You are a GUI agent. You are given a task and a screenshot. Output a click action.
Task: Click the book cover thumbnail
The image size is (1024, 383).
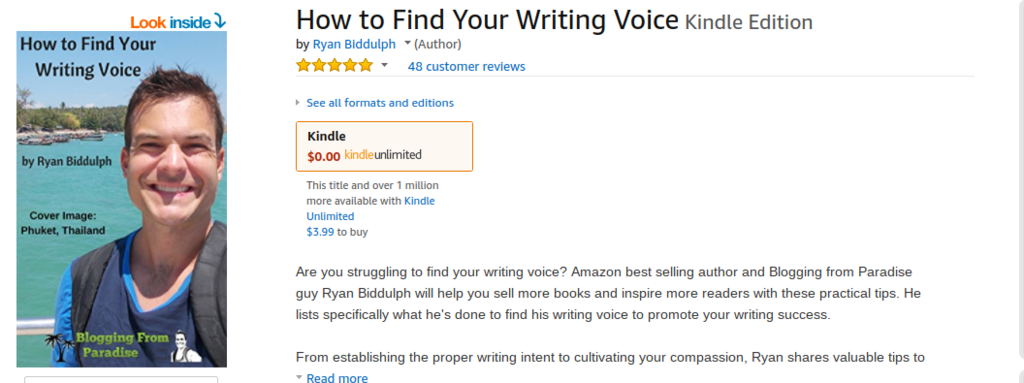point(121,199)
